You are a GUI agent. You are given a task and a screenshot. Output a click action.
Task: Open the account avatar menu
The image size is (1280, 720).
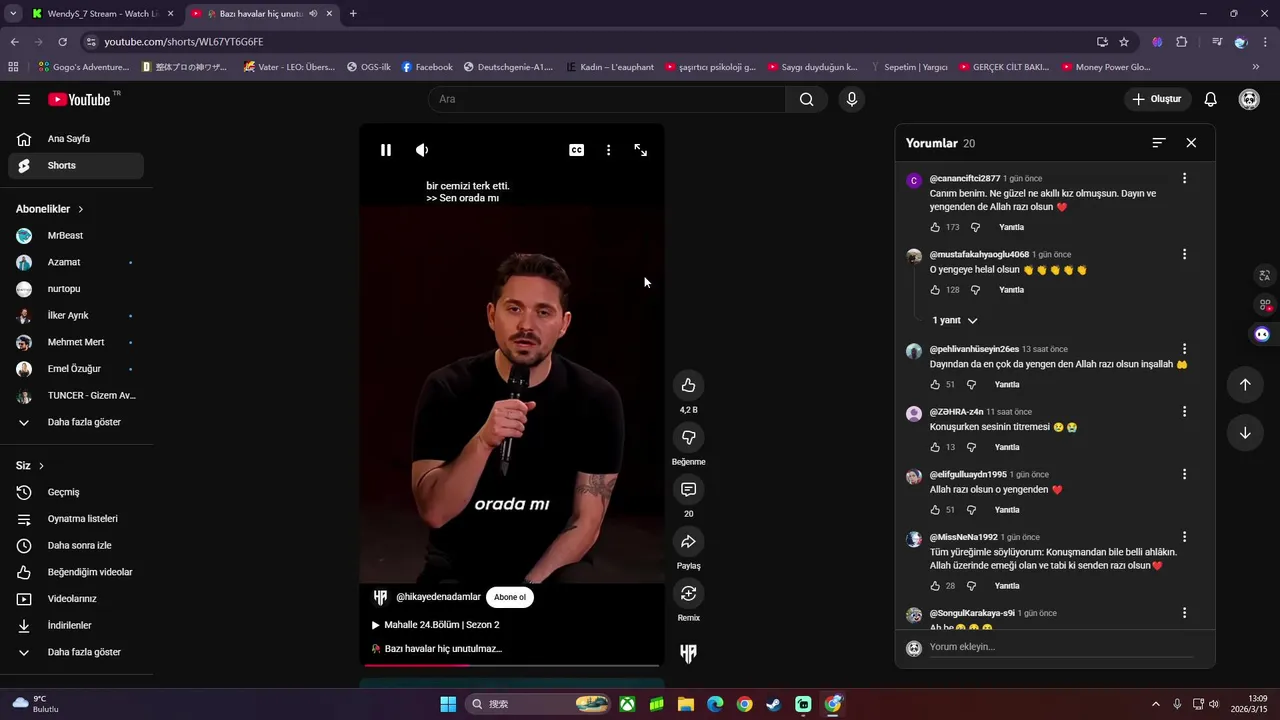(x=1249, y=99)
